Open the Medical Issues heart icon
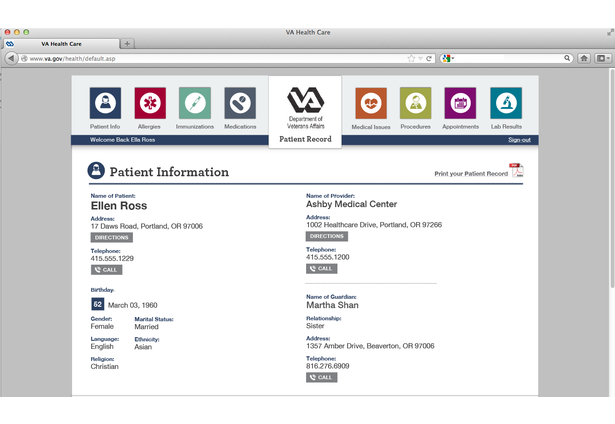The width and height of the screenshot is (615, 424). tap(371, 103)
